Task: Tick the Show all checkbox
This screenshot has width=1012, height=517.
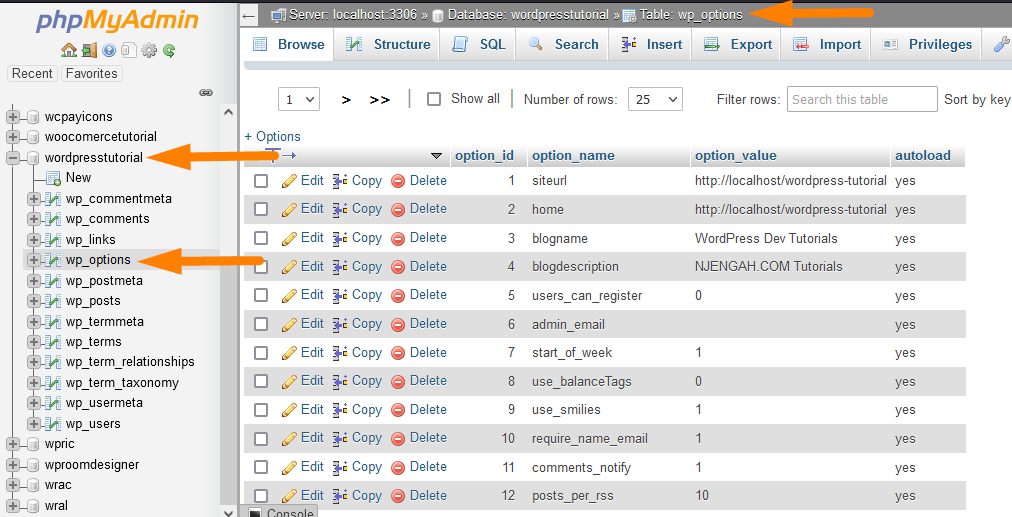Action: [x=434, y=99]
